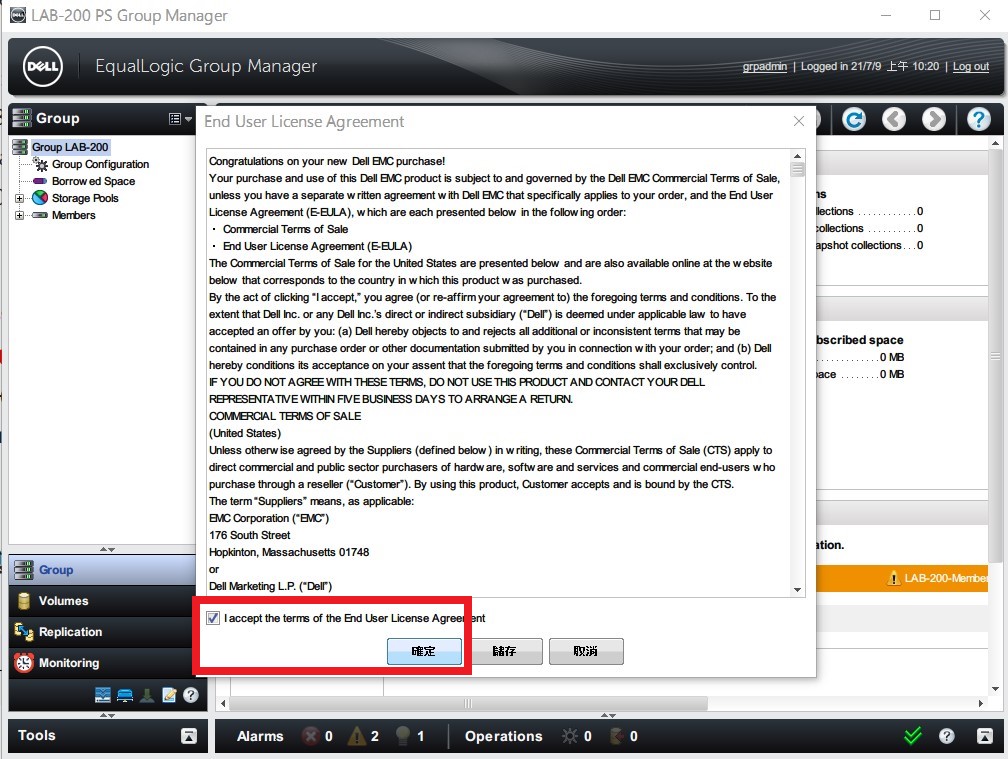This screenshot has height=759, width=1008.
Task: Select Group Configuration tree item
Action: click(x=100, y=165)
